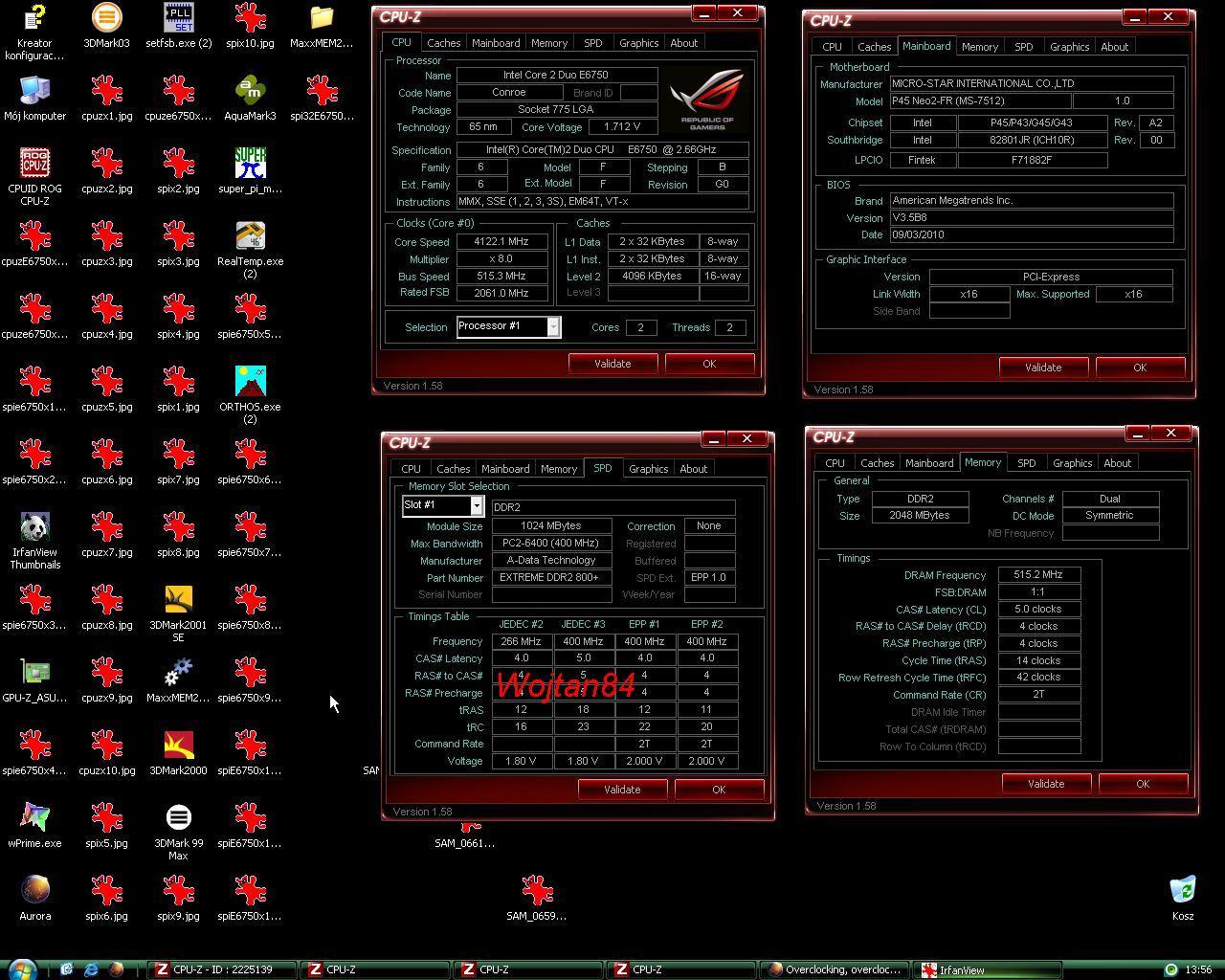
Task: Click EXTREME DDR2 800+ part number
Action: pyautogui.click(x=551, y=578)
